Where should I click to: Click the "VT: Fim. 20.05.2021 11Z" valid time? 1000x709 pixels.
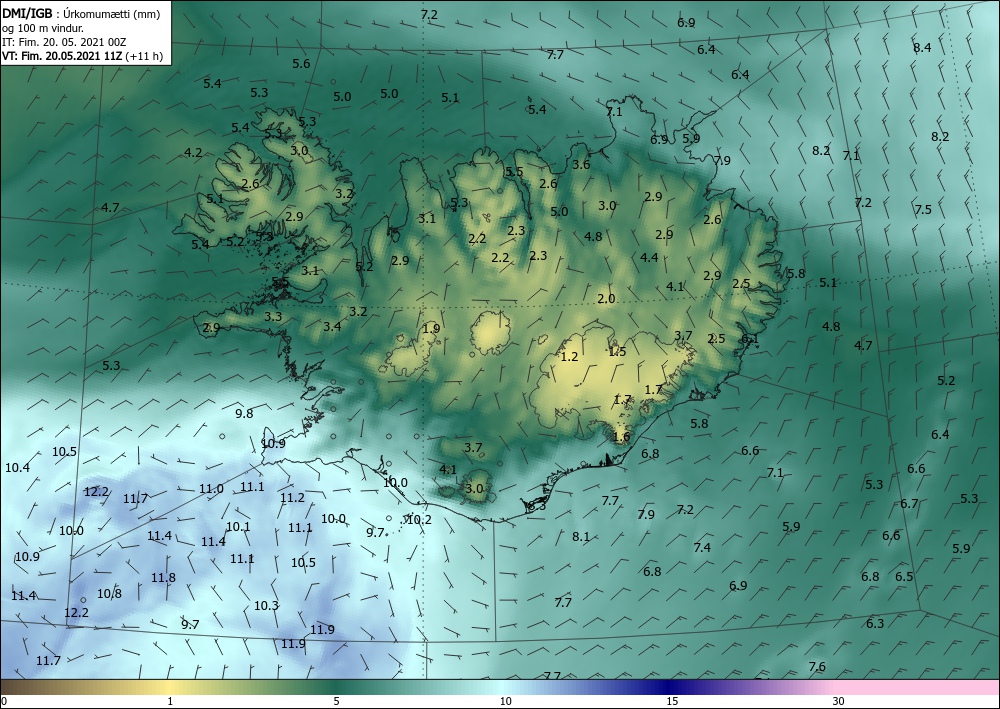tap(63, 56)
